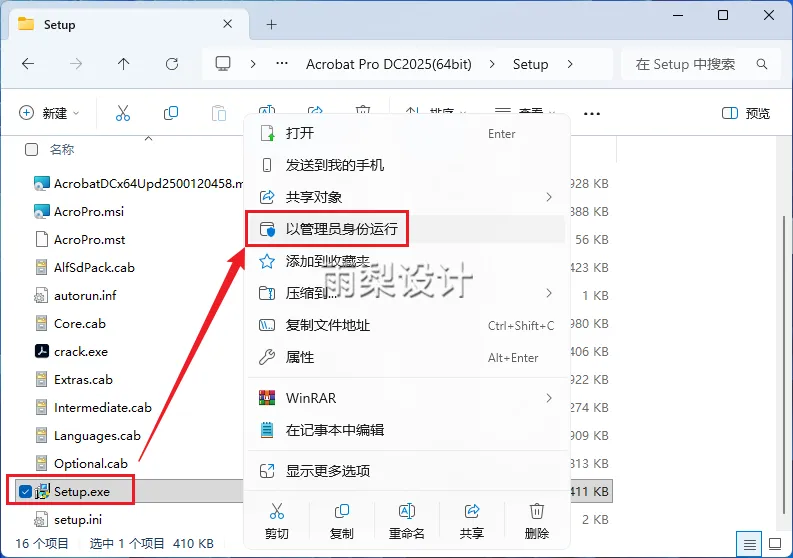This screenshot has width=793, height=558.
Task: Go up one folder level
Action: (123, 64)
